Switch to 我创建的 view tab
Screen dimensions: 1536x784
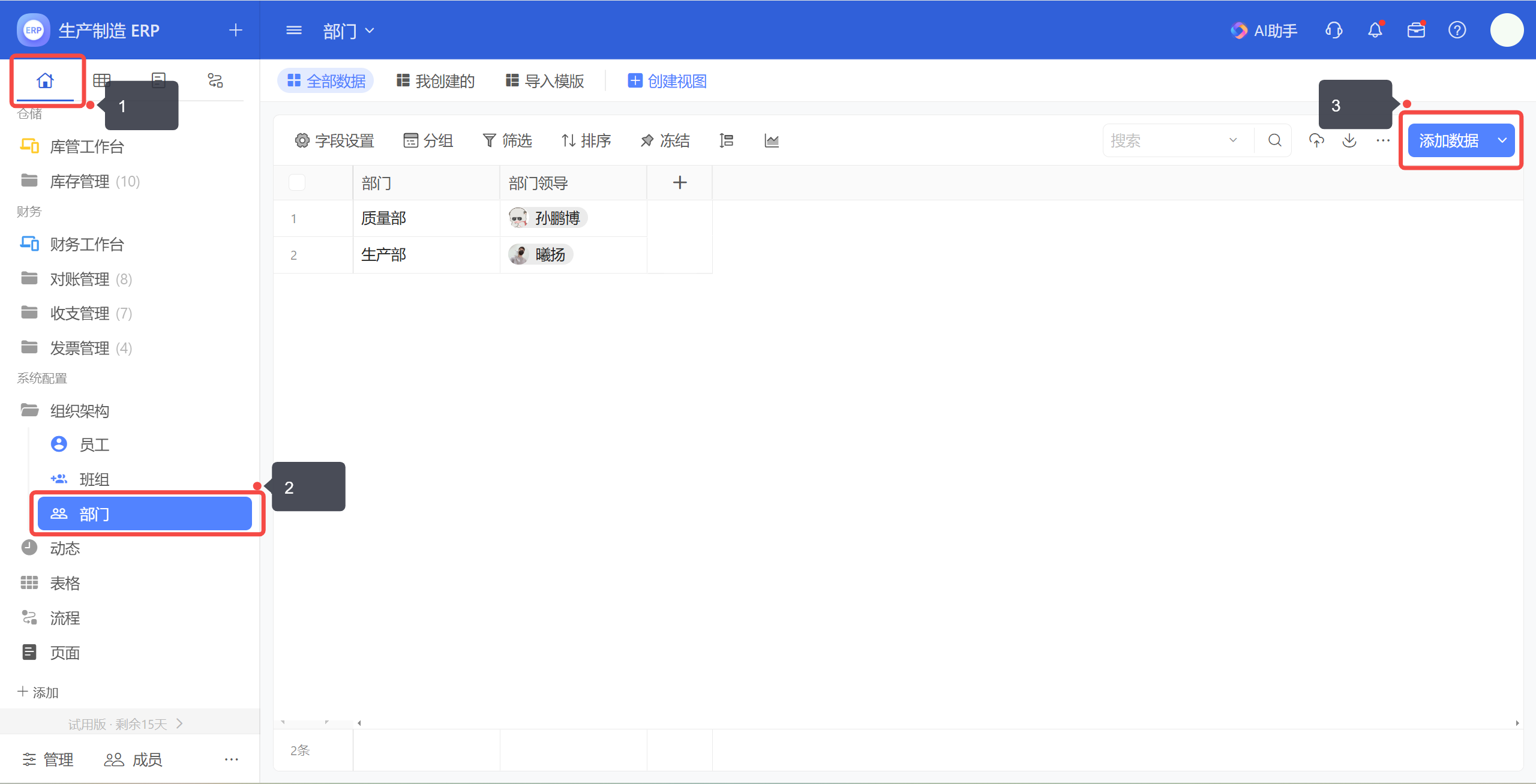436,81
